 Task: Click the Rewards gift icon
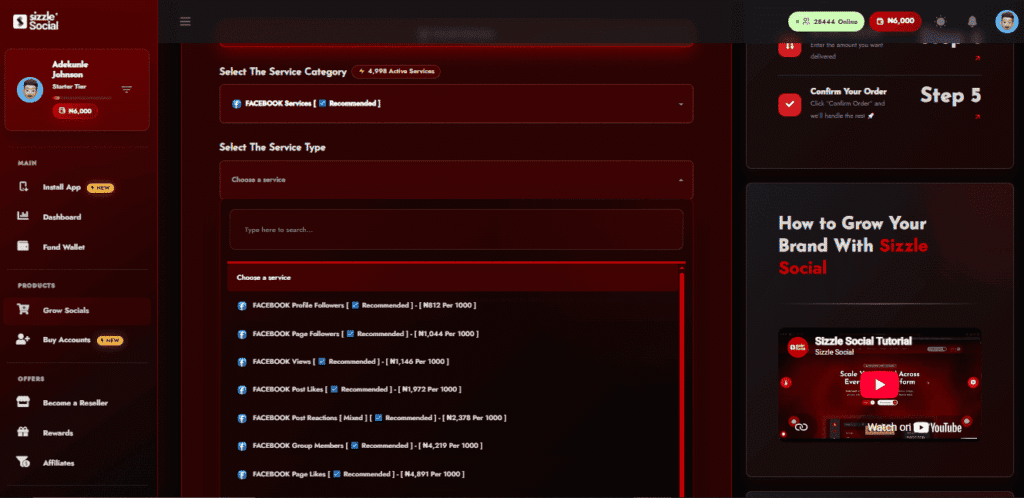[x=24, y=432]
